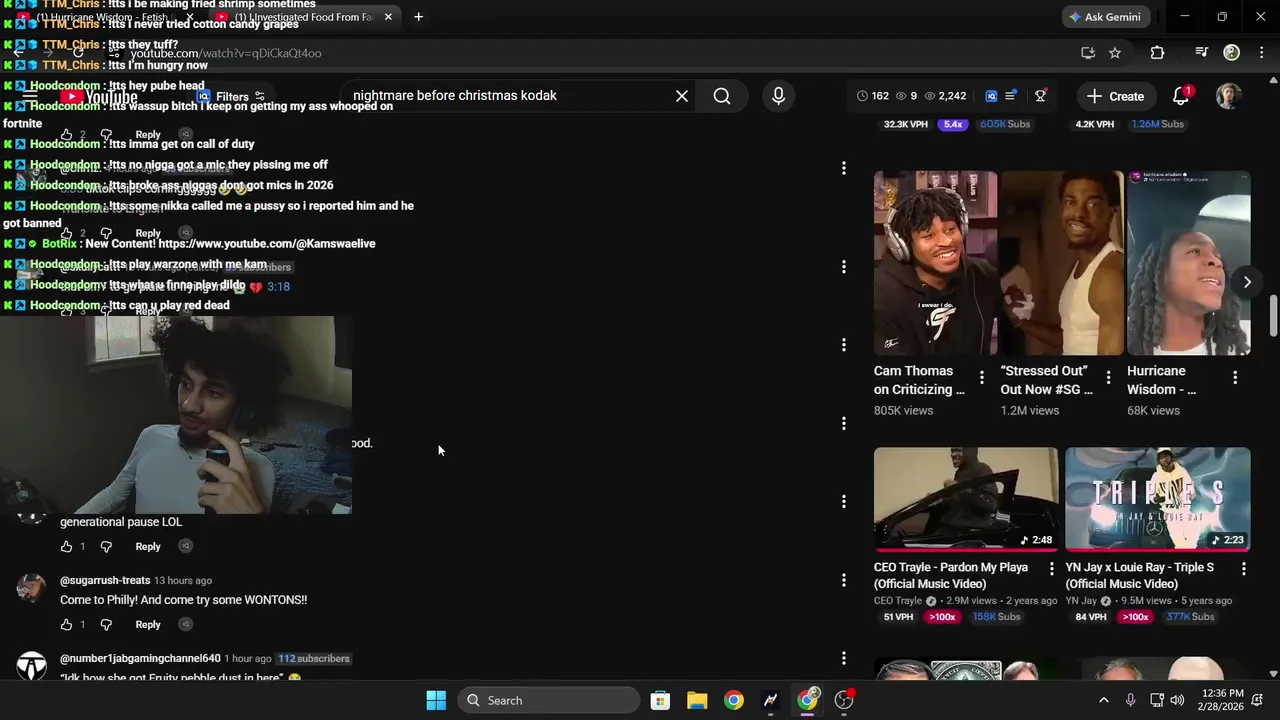Show hidden system tray icons
The width and height of the screenshot is (1280, 720).
tap(1103, 700)
